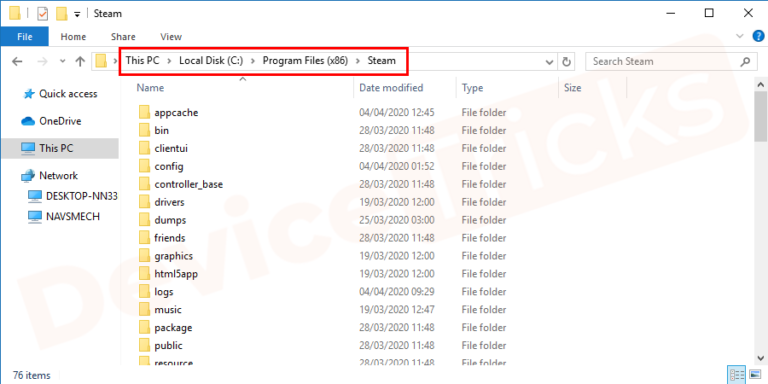Image resolution: width=768 pixels, height=384 pixels.
Task: Open the appcache folder icon
Action: (144, 113)
